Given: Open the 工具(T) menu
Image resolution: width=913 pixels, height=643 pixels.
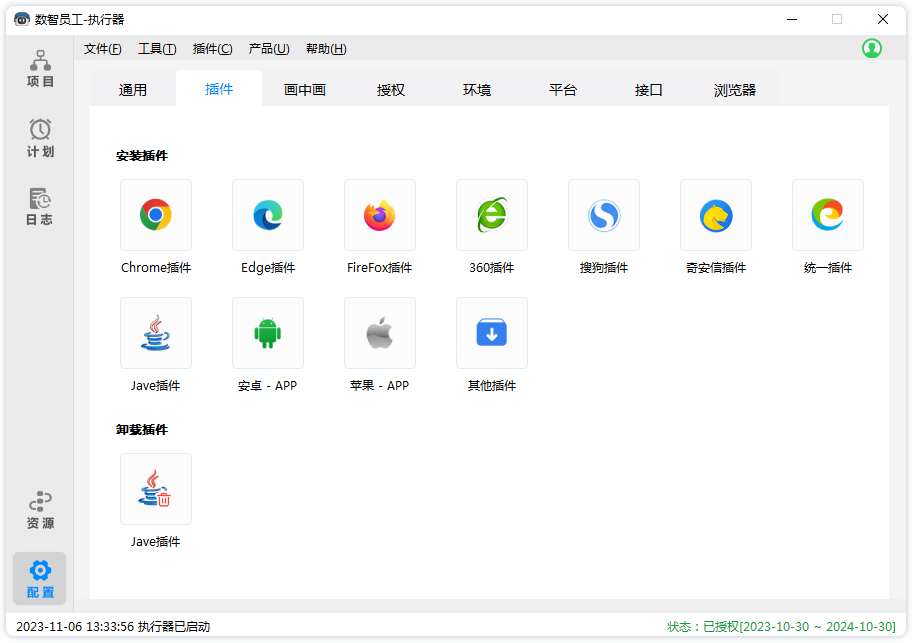Looking at the screenshot, I should point(157,49).
